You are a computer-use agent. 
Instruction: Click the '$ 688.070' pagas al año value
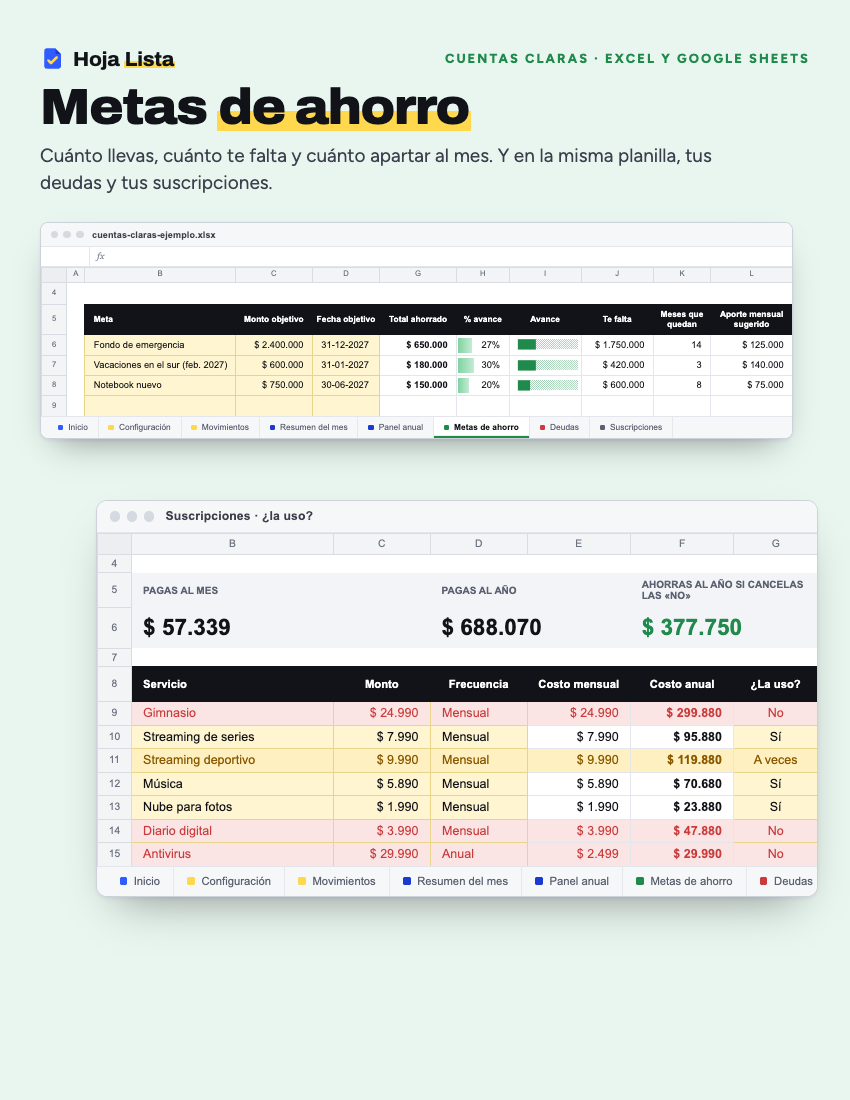pyautogui.click(x=491, y=627)
